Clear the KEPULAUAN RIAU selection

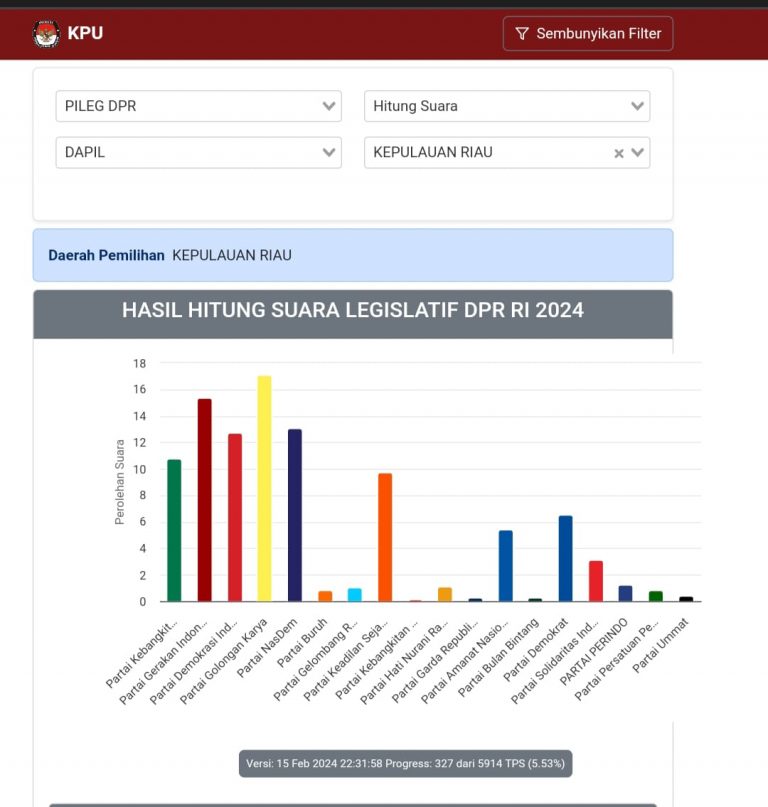click(619, 153)
